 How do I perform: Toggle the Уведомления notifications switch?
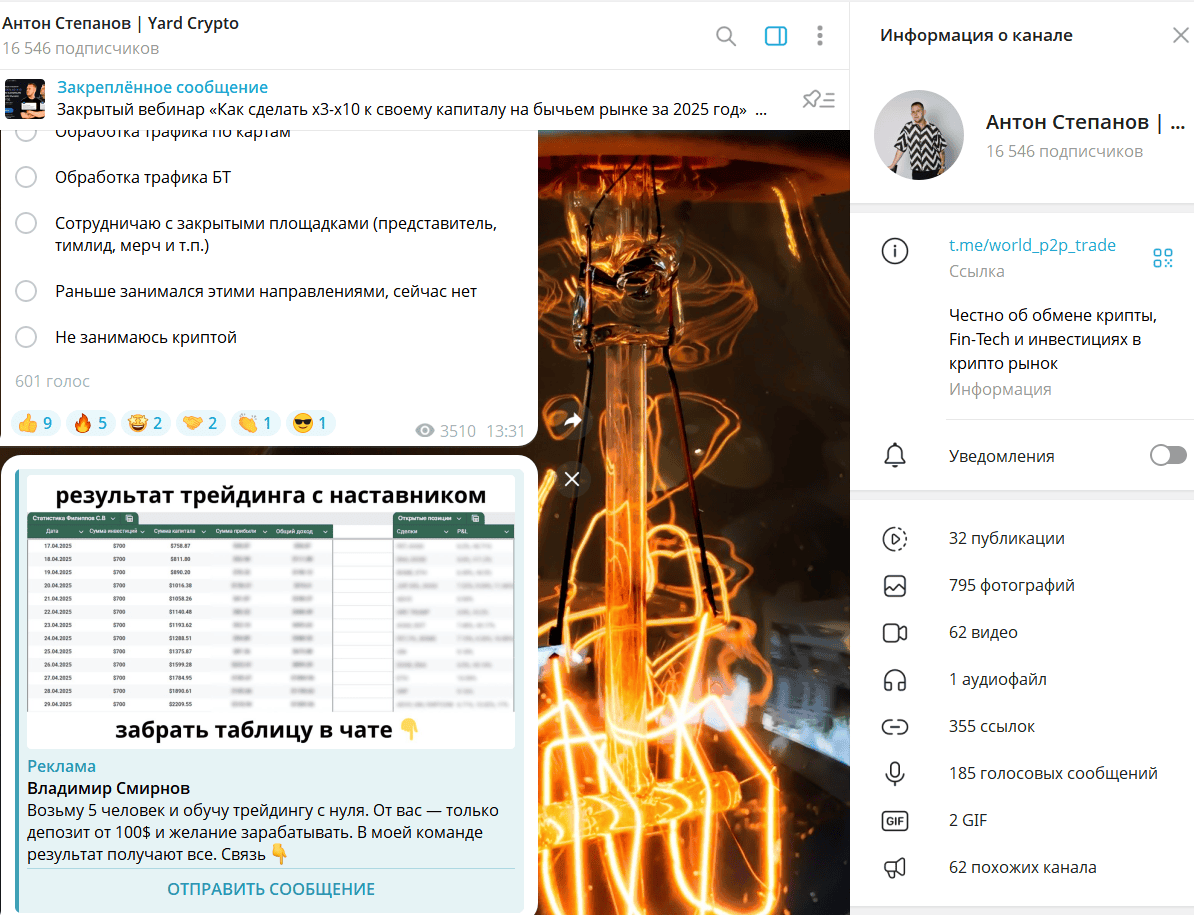click(x=1167, y=455)
